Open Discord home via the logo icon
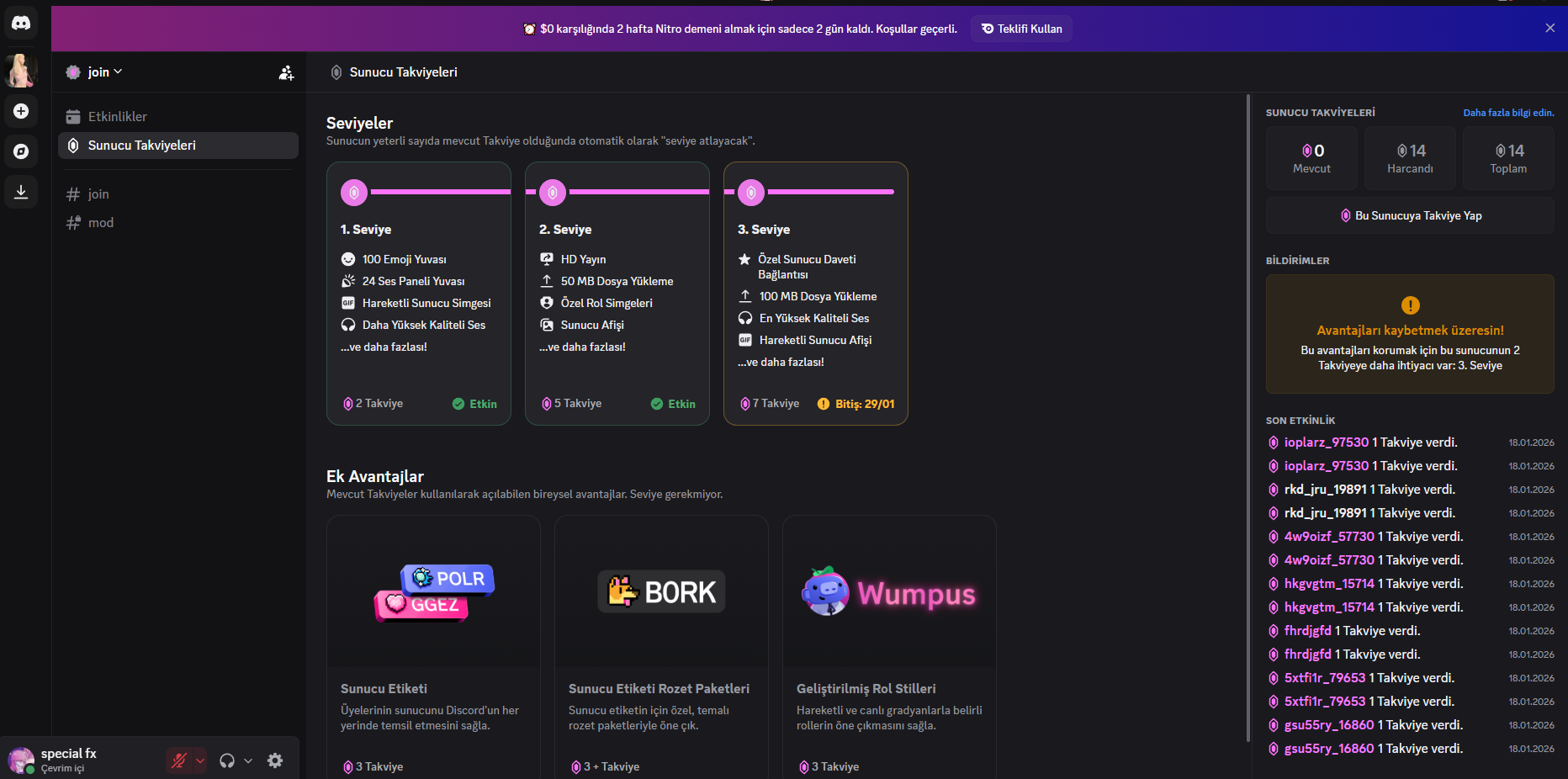1568x779 pixels. pos(21,24)
